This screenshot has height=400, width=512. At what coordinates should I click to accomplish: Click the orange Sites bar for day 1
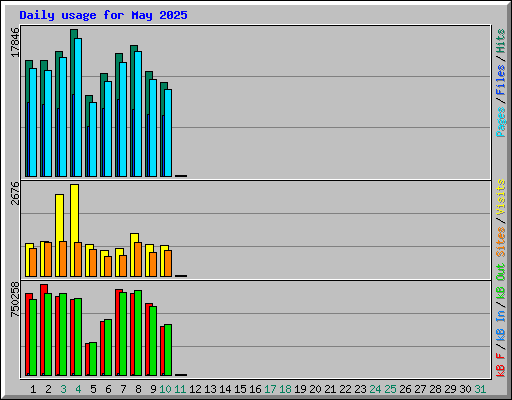point(33,263)
